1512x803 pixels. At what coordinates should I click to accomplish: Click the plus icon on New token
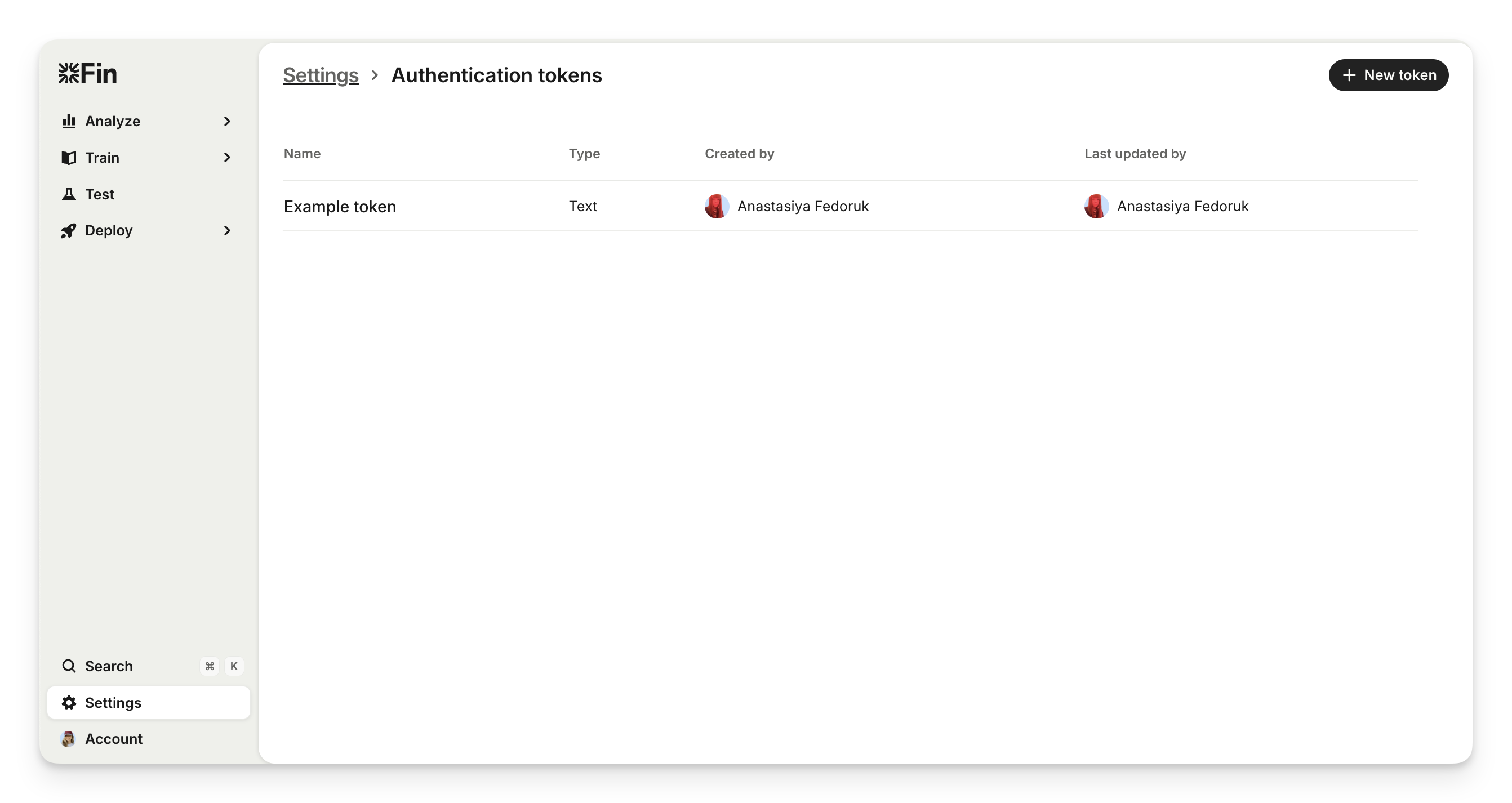pos(1349,75)
